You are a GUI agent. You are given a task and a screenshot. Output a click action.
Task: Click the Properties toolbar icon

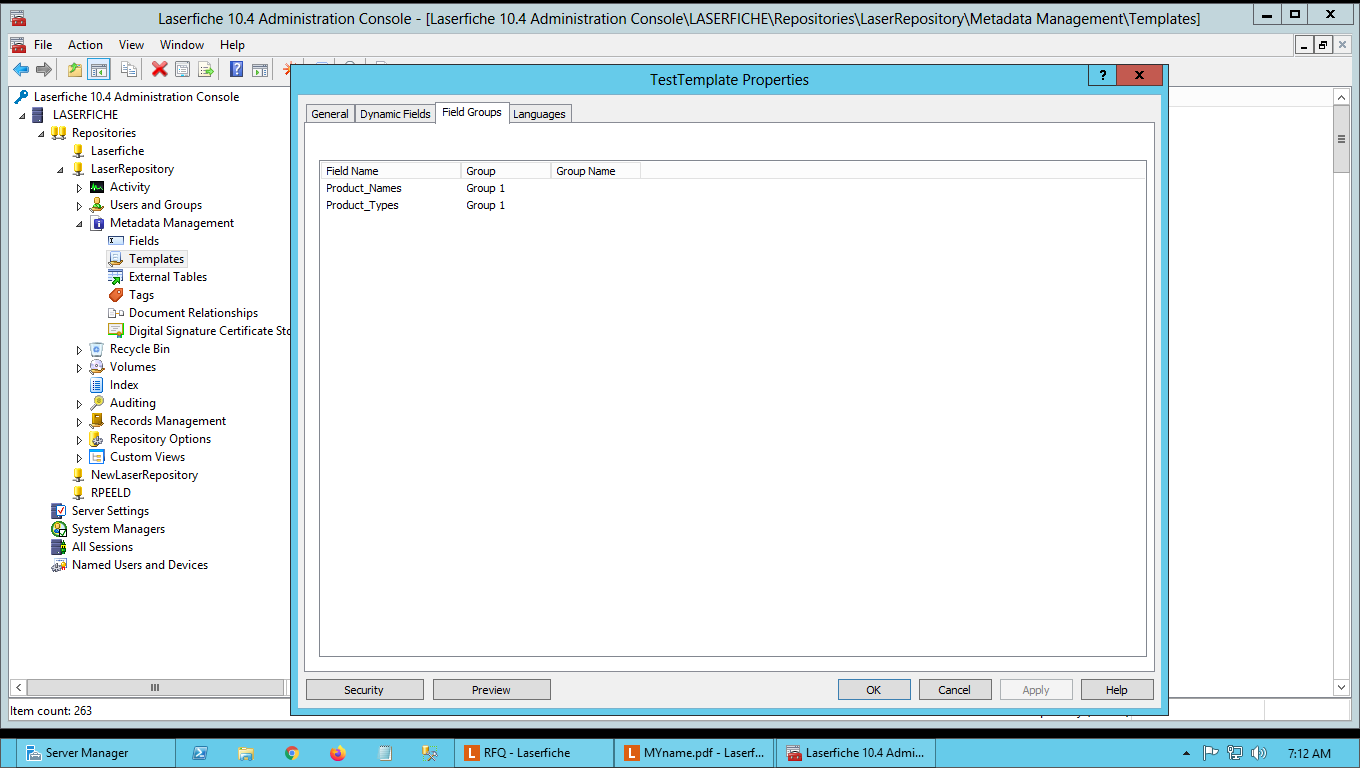182,69
